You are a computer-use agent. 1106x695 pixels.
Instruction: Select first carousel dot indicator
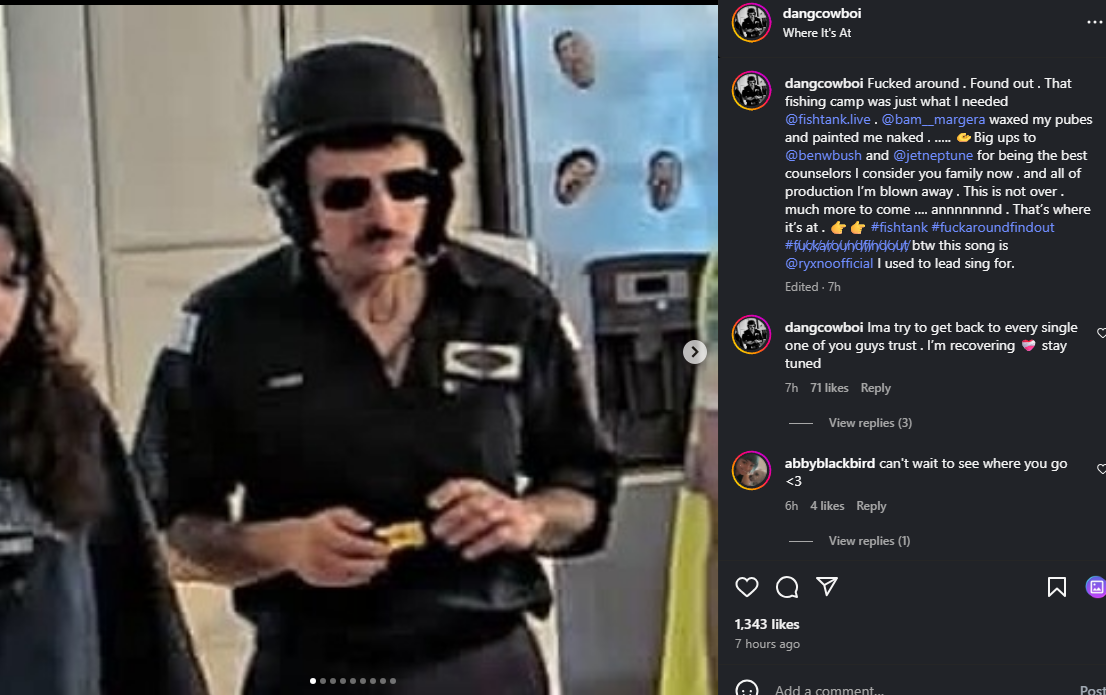pyautogui.click(x=313, y=681)
